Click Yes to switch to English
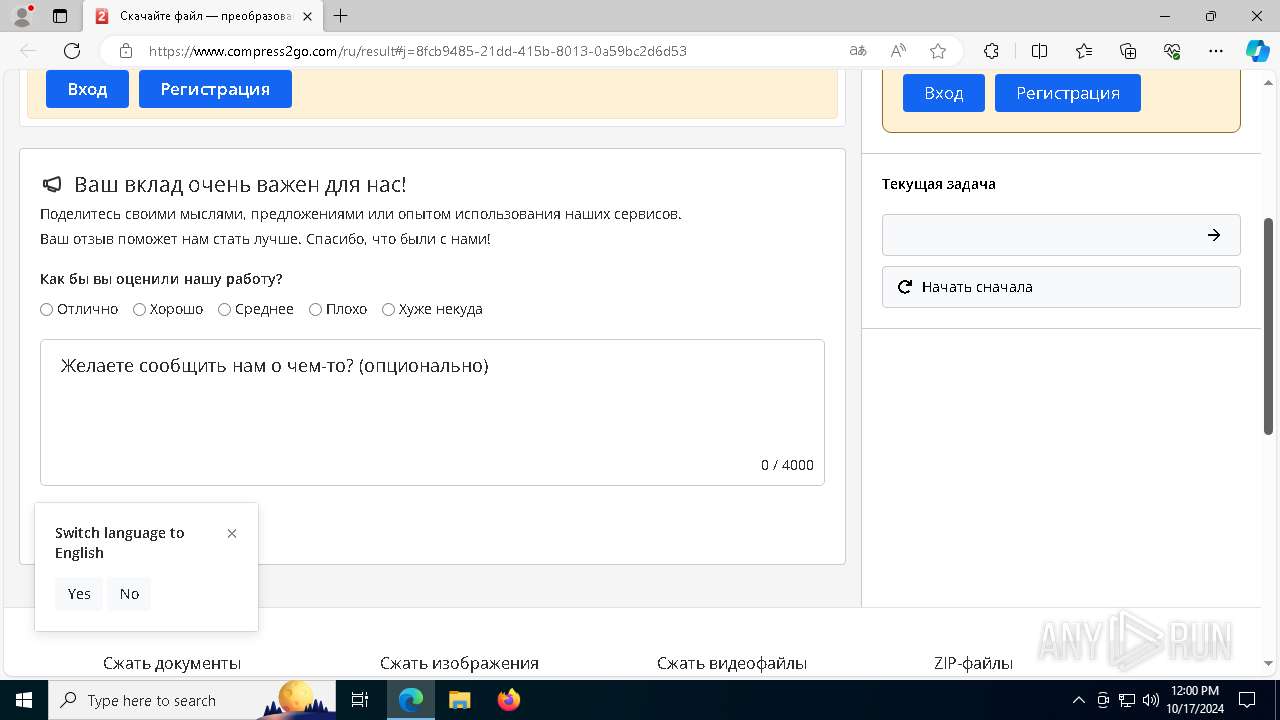 pyautogui.click(x=79, y=594)
